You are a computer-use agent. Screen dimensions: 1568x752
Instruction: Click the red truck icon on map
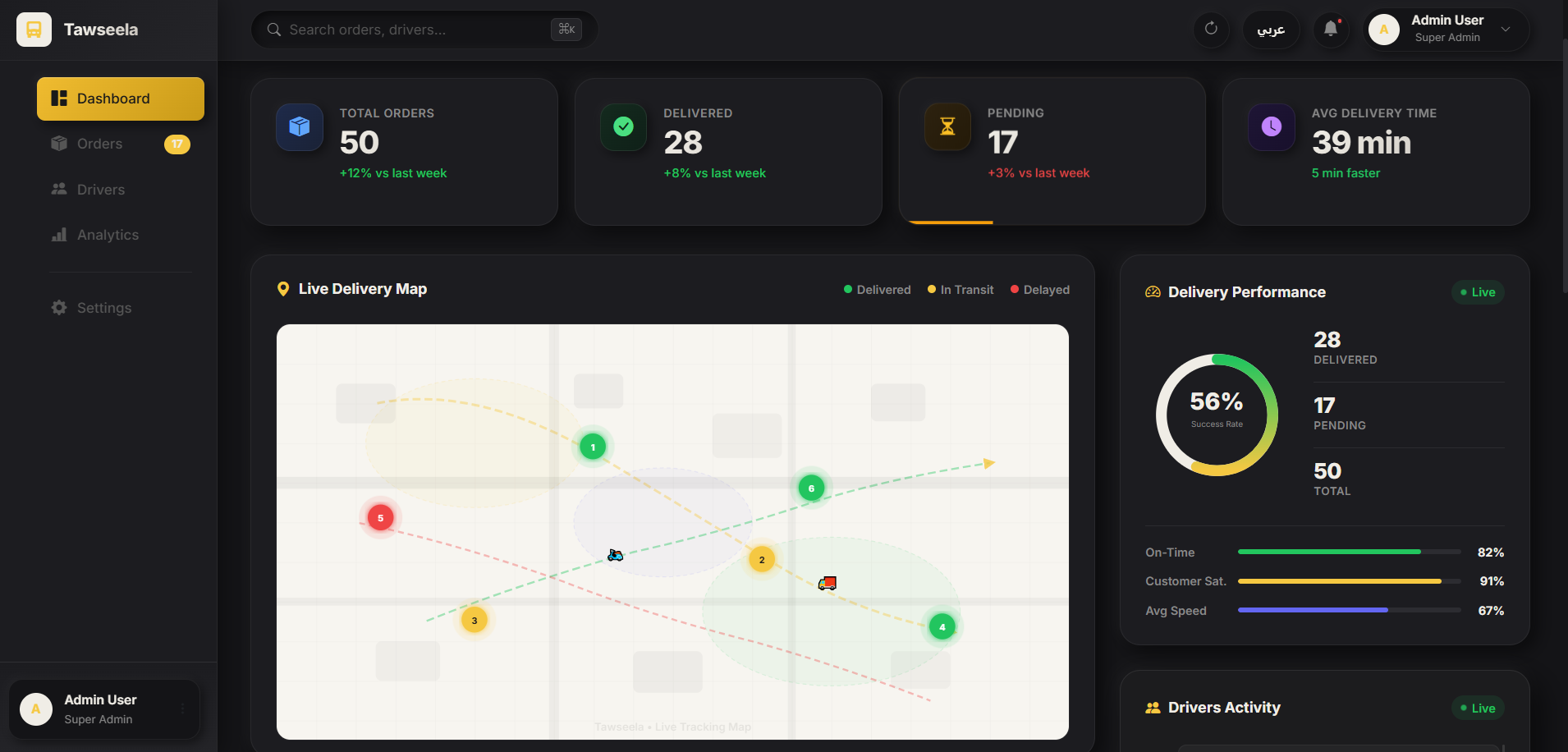click(828, 583)
